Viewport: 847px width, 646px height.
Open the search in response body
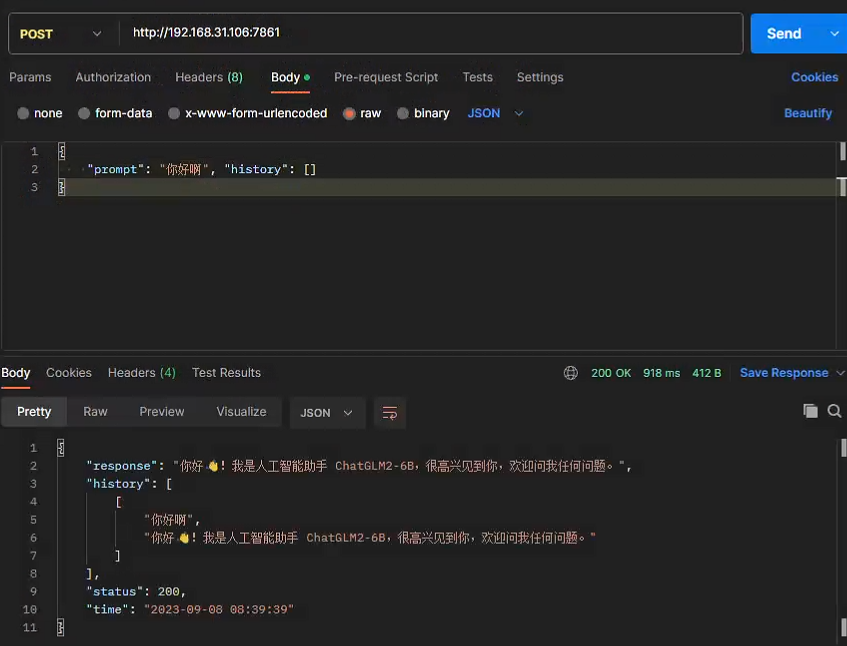coord(835,411)
